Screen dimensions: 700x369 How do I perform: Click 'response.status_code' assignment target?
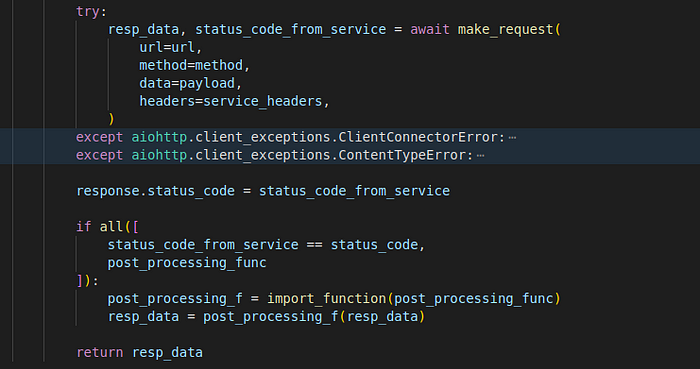pyautogui.click(x=155, y=191)
